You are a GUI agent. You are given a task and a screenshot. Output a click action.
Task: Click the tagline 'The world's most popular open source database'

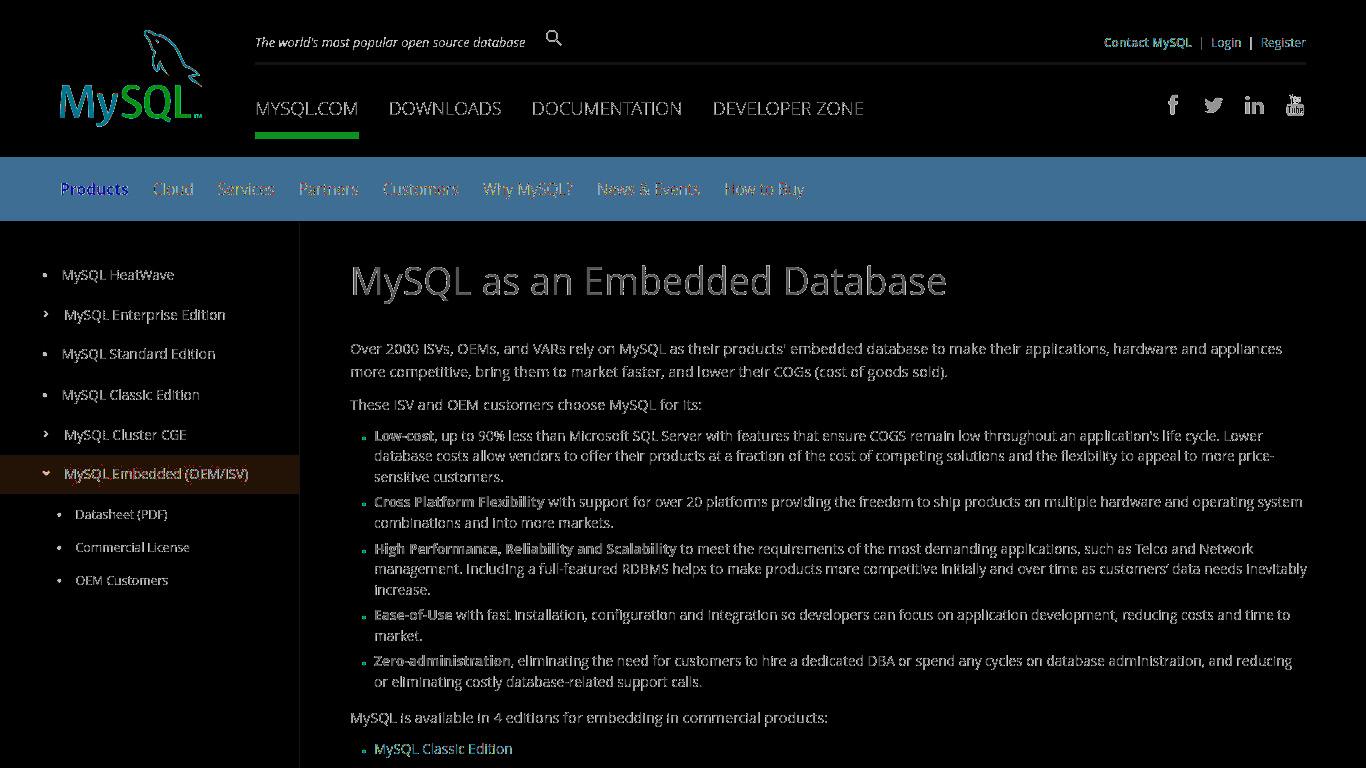[390, 42]
